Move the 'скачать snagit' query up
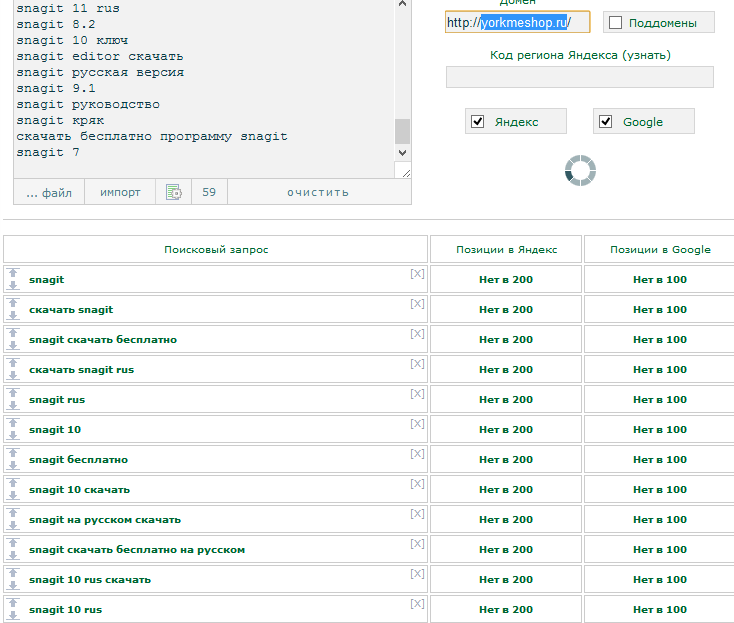Viewport: 734px width, 623px height. [x=13, y=302]
